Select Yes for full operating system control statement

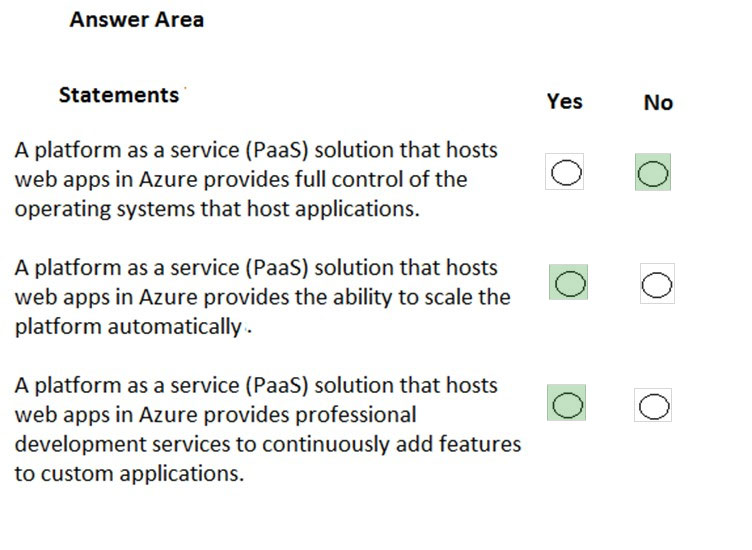coord(565,174)
